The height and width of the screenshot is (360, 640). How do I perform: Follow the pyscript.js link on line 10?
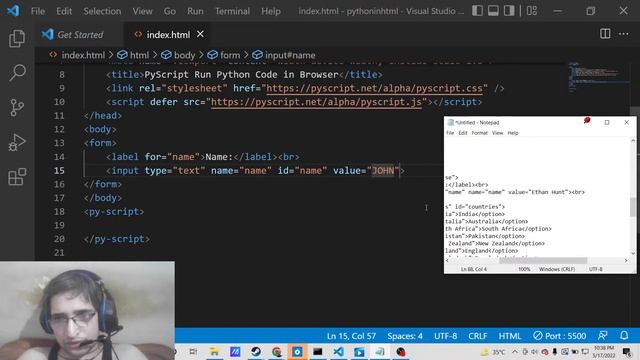[316, 102]
